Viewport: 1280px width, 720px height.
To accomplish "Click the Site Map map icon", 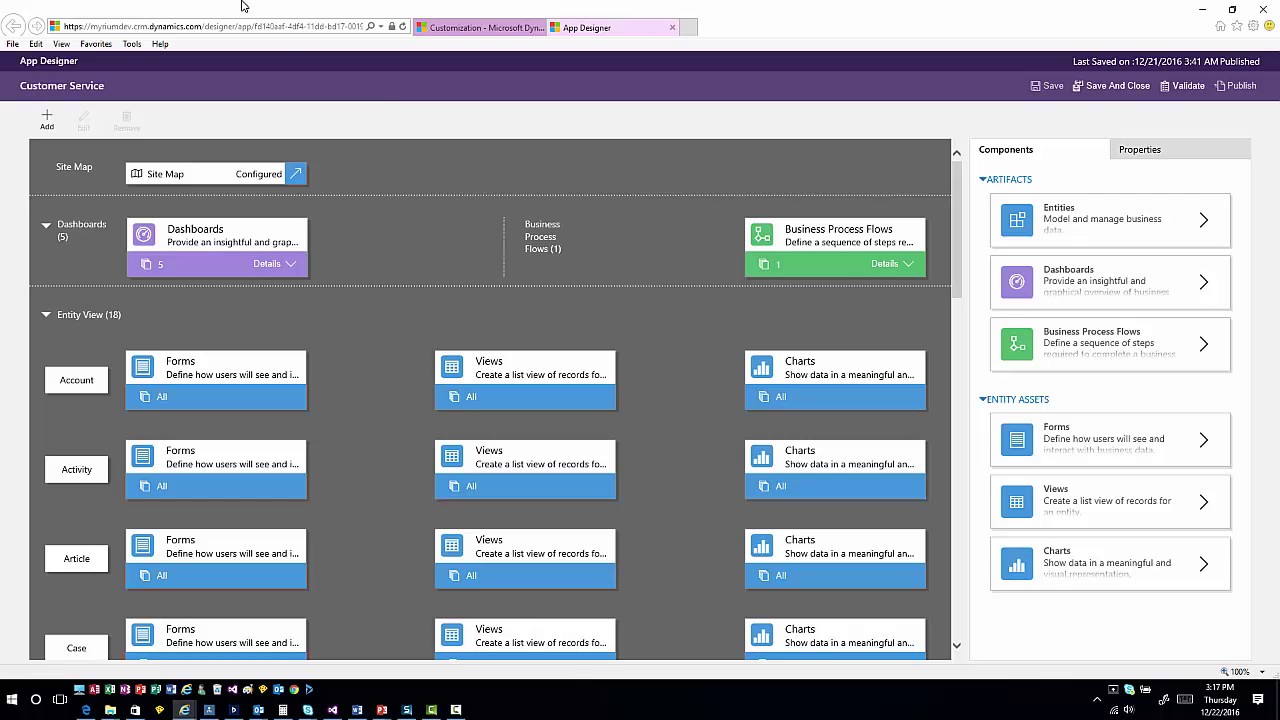I will click(137, 174).
